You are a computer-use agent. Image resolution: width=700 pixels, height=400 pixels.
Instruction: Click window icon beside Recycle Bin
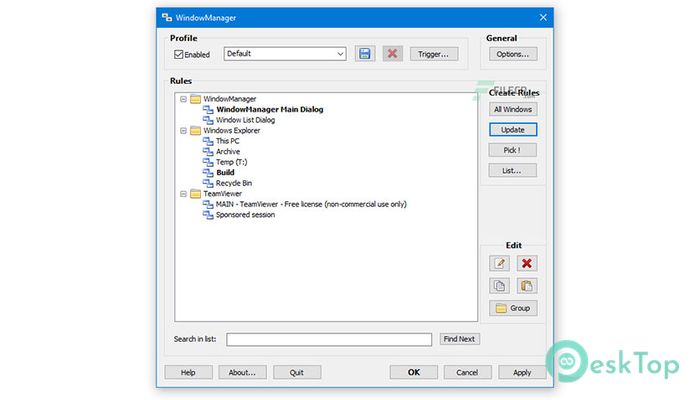tap(208, 183)
